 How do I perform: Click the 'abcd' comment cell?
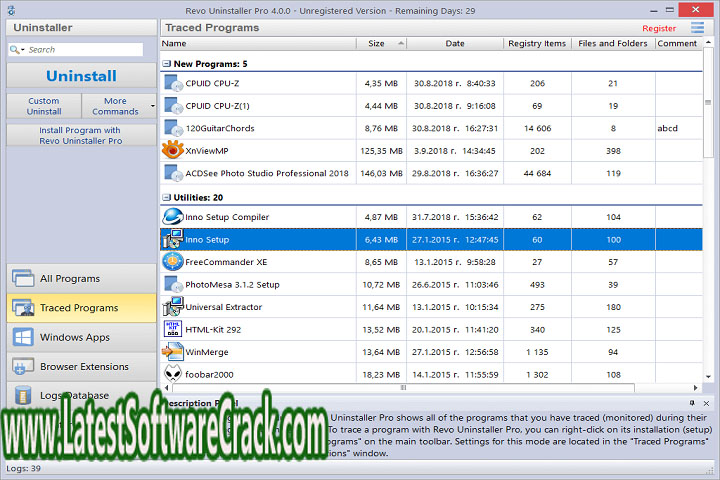[x=667, y=128]
